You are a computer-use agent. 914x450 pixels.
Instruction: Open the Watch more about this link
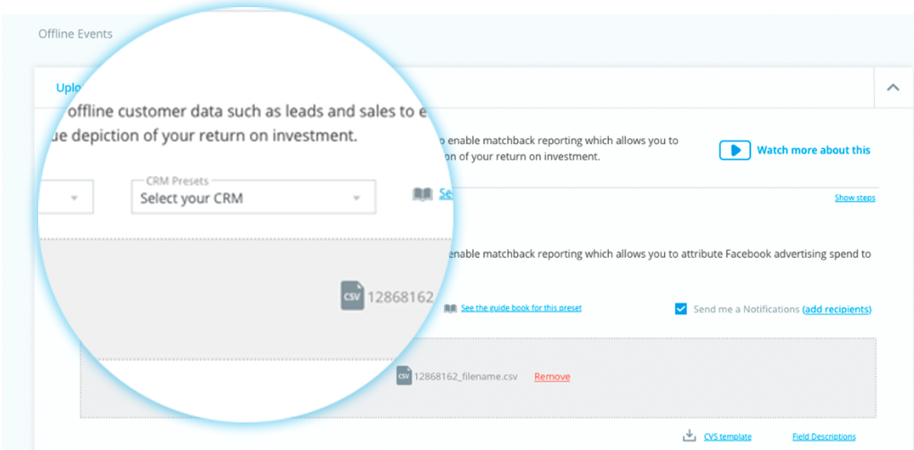tap(813, 150)
